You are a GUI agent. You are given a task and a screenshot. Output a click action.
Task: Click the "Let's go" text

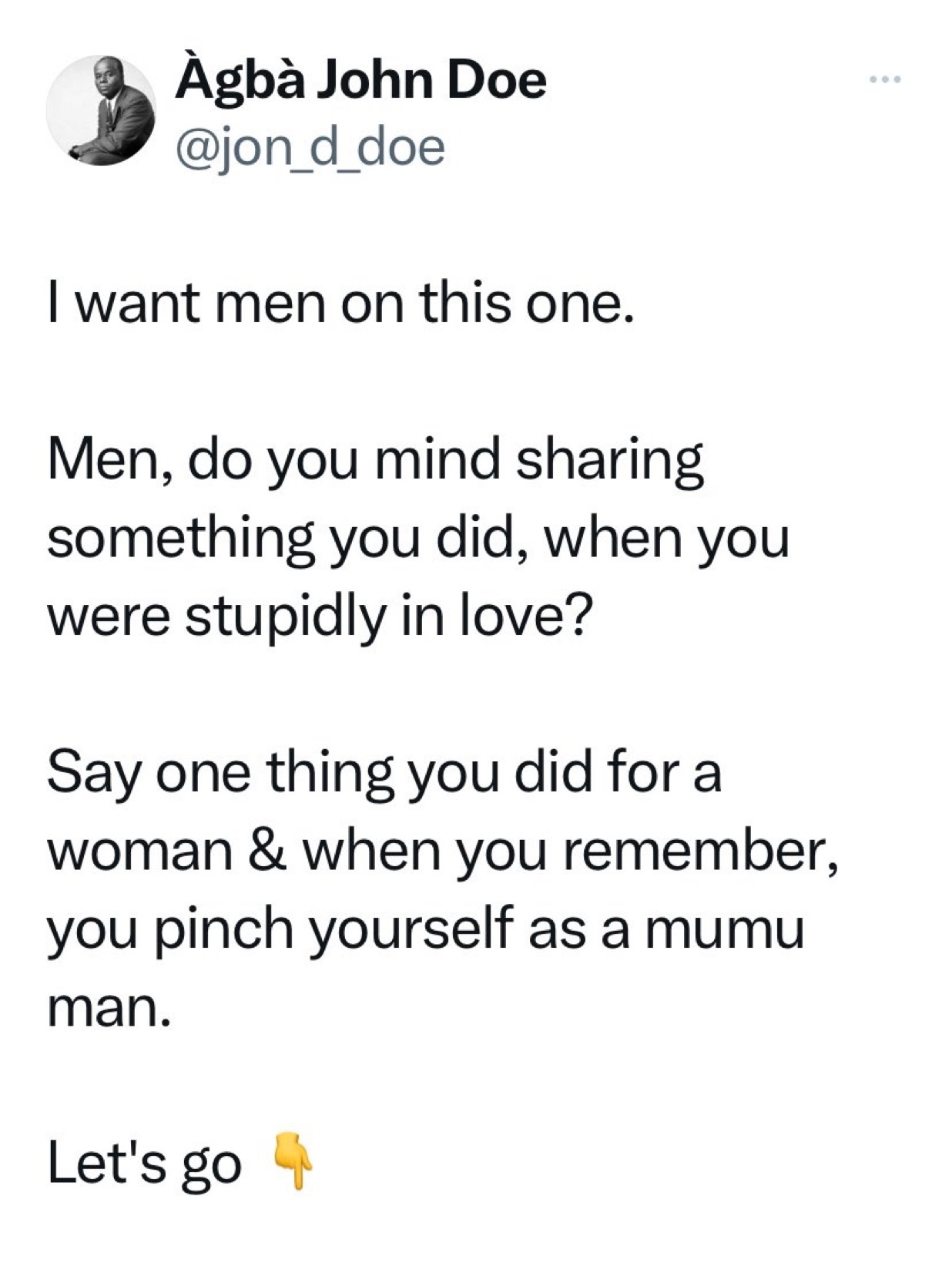[144, 1165]
